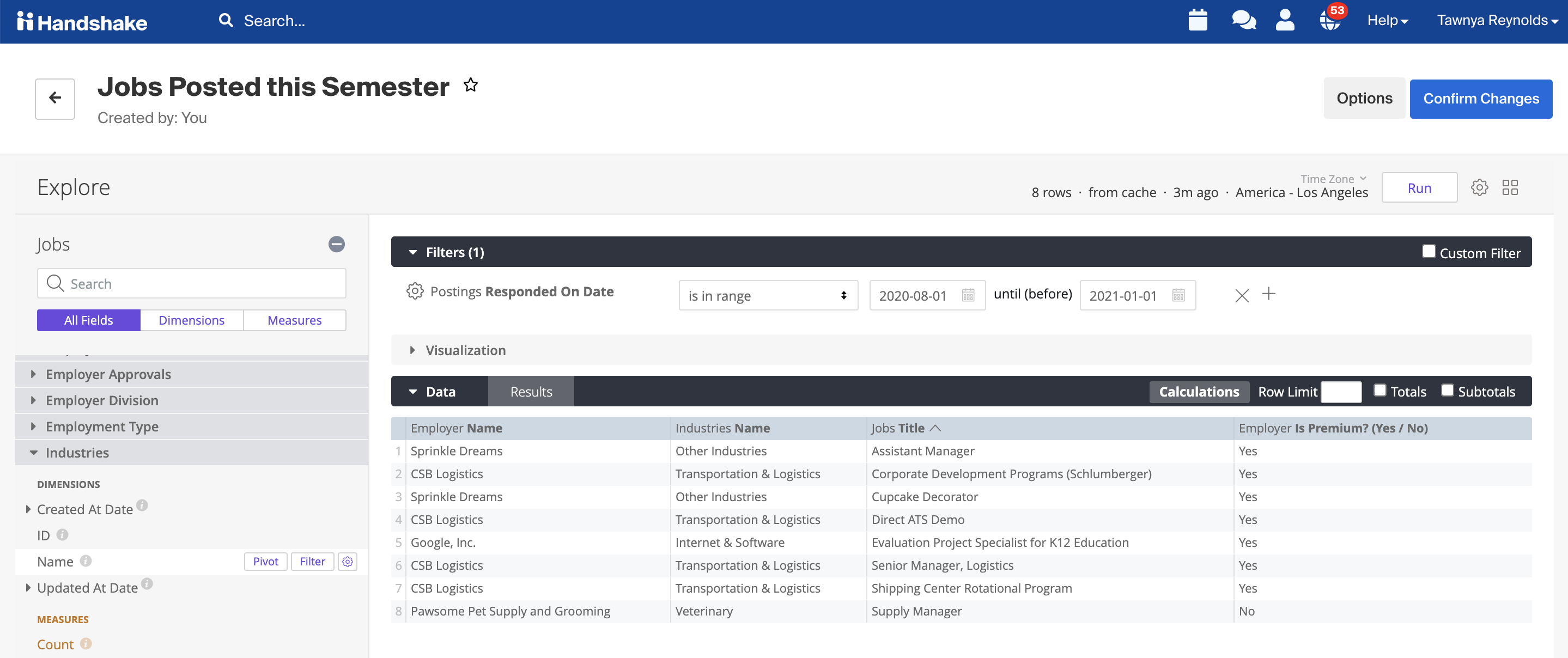The height and width of the screenshot is (658, 1568).
Task: Switch to the Results tab
Action: click(531, 392)
